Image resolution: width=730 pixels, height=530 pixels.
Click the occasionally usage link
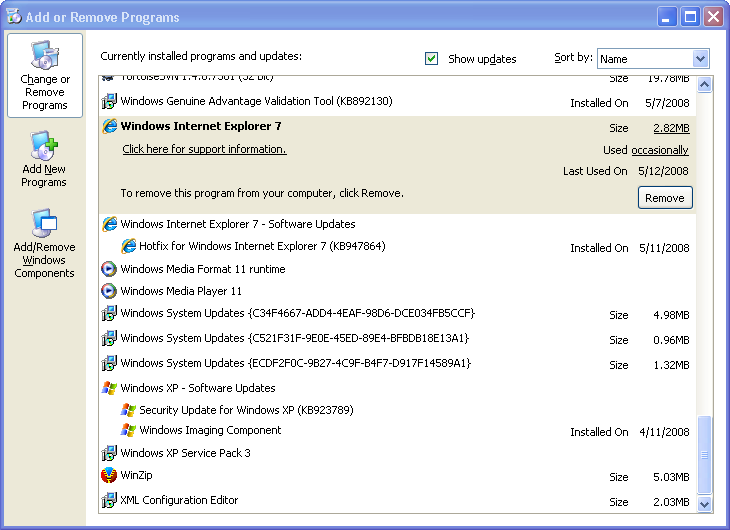pyautogui.click(x=660, y=150)
